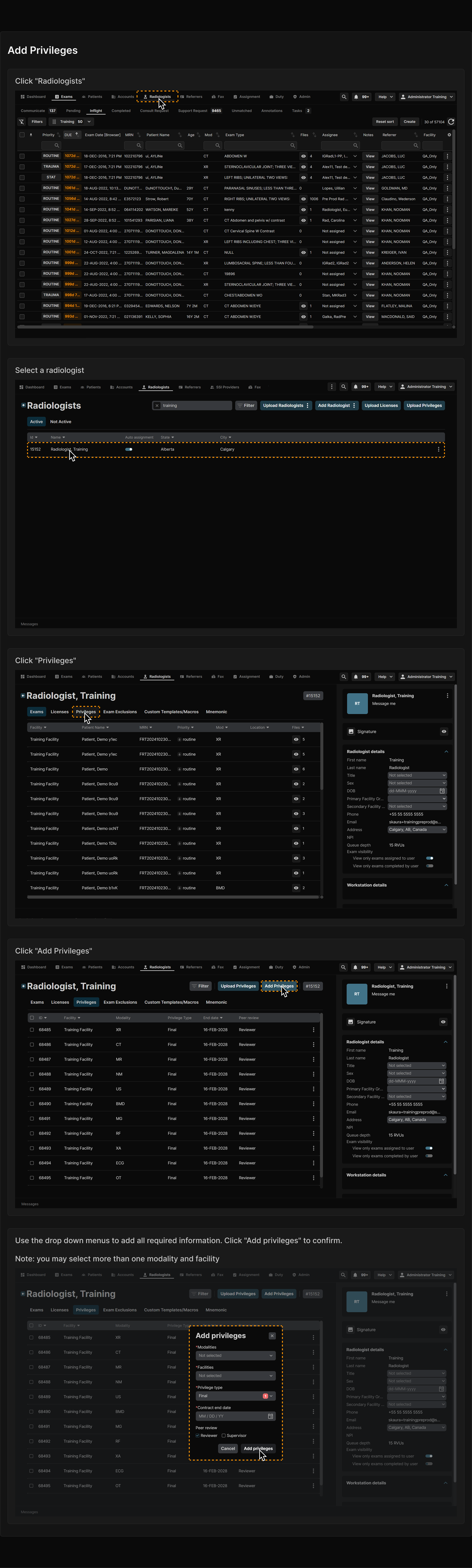The image size is (472, 1568).
Task: Open the three-dot menu for KELLY, SOPHIA row
Action: point(448,317)
